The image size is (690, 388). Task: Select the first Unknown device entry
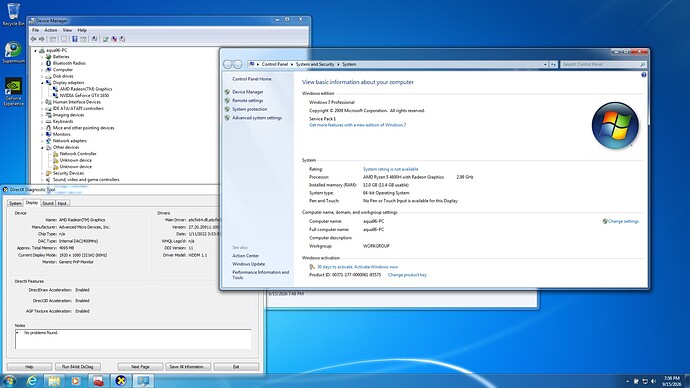76,160
